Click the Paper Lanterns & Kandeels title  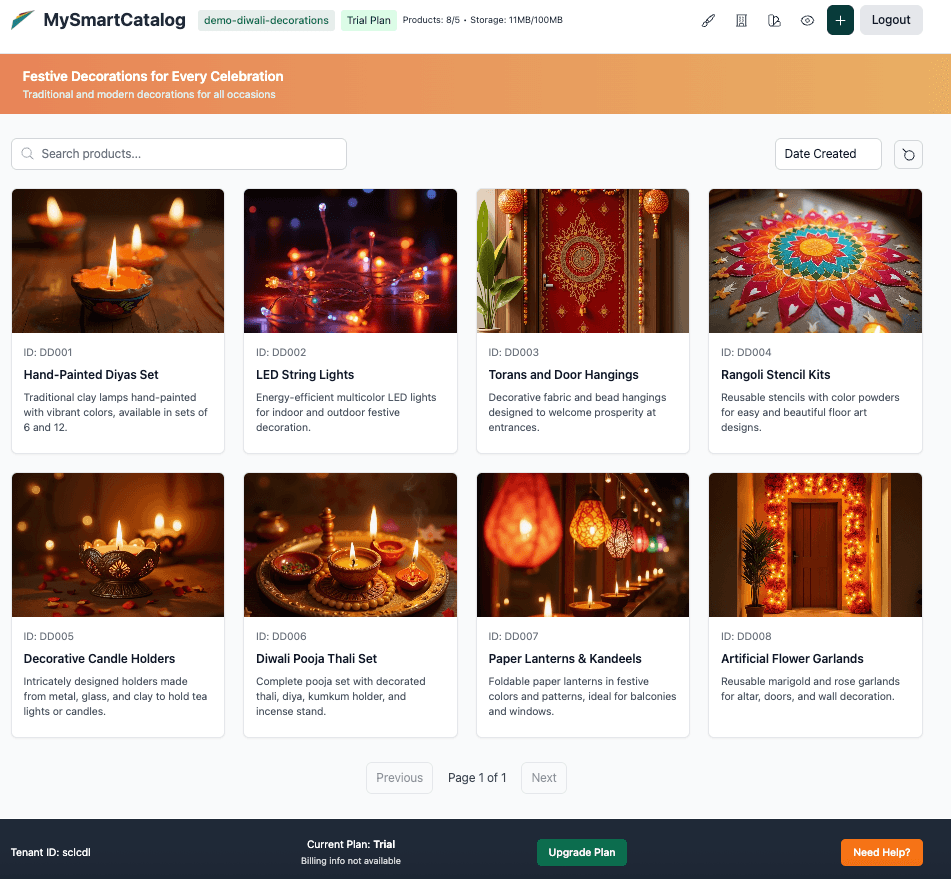pyautogui.click(x=565, y=659)
